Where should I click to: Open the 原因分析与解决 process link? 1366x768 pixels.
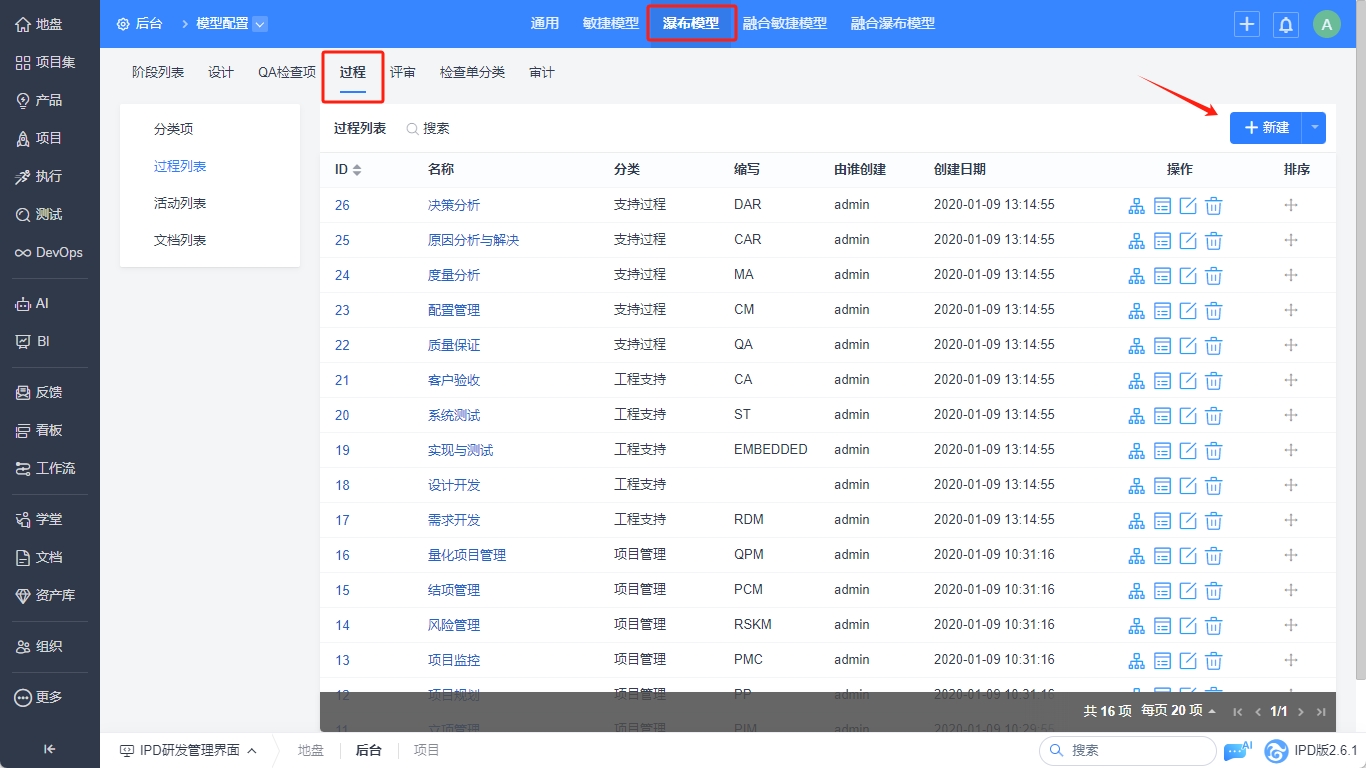[x=473, y=240]
